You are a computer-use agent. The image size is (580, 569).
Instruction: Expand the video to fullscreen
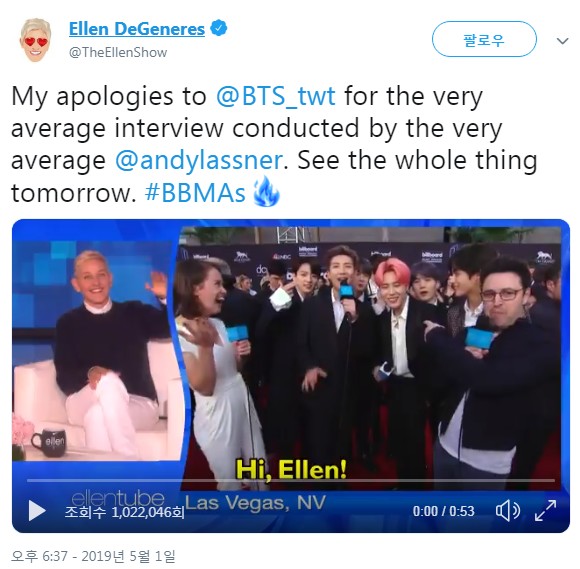pos(545,511)
